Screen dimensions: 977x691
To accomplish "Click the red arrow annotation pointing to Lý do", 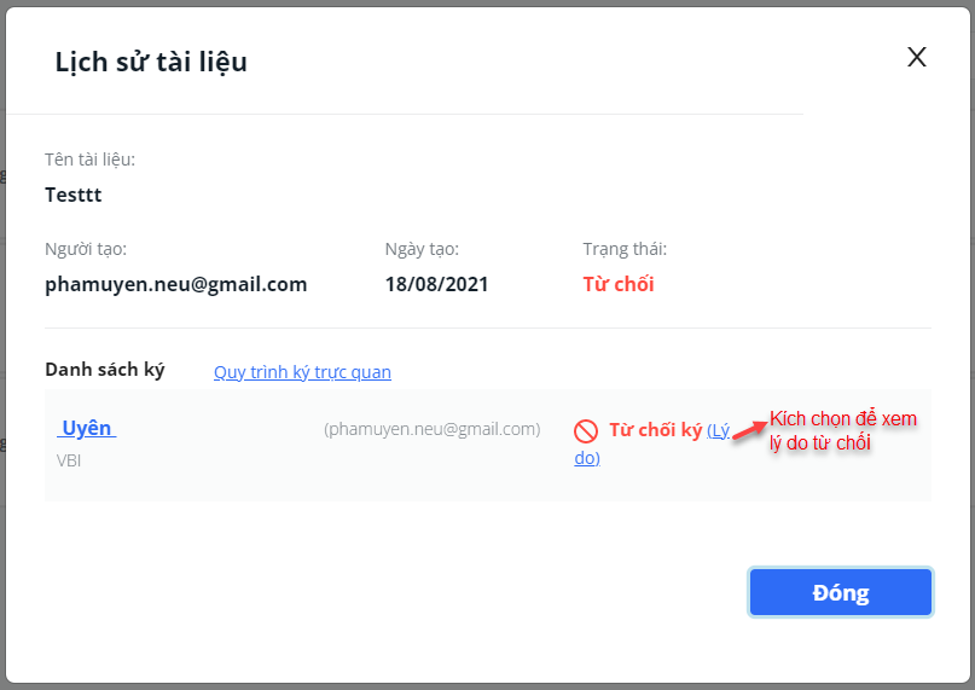I will tap(750, 430).
